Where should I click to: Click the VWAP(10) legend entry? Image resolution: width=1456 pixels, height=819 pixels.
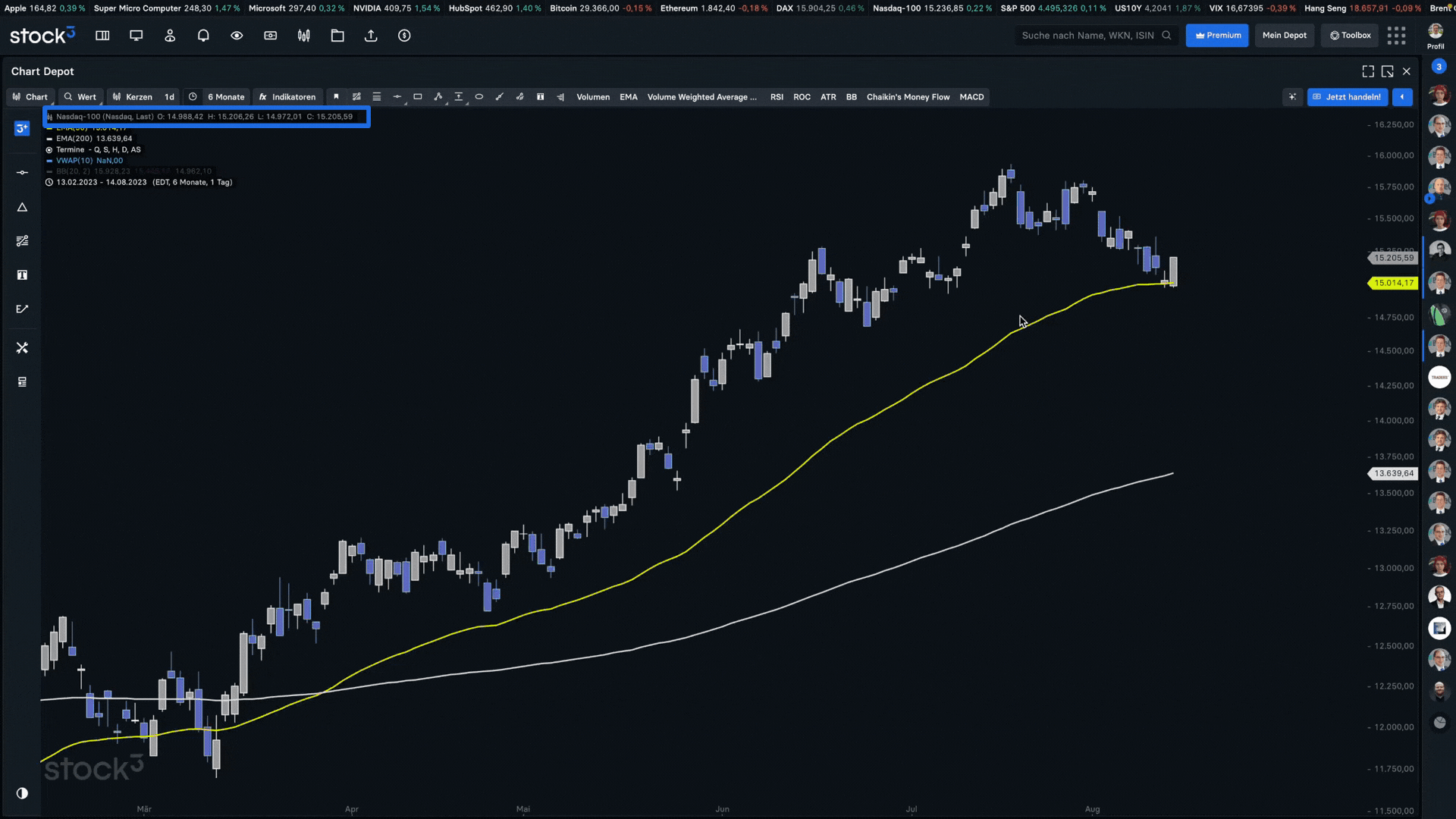85,161
